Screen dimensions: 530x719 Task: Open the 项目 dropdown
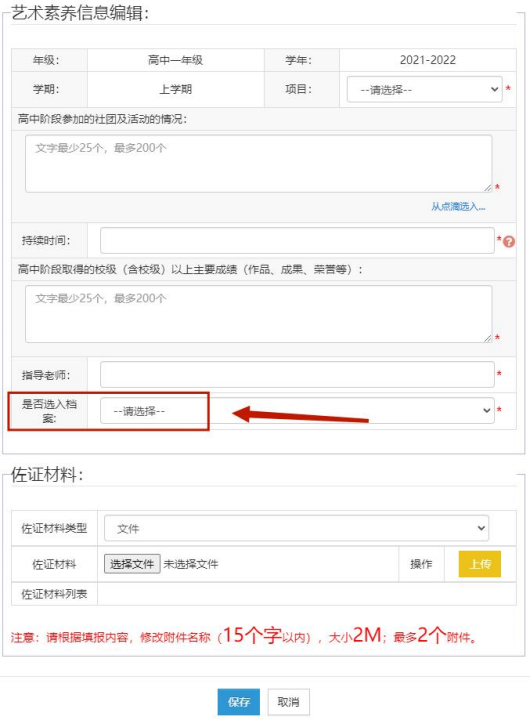pos(425,89)
